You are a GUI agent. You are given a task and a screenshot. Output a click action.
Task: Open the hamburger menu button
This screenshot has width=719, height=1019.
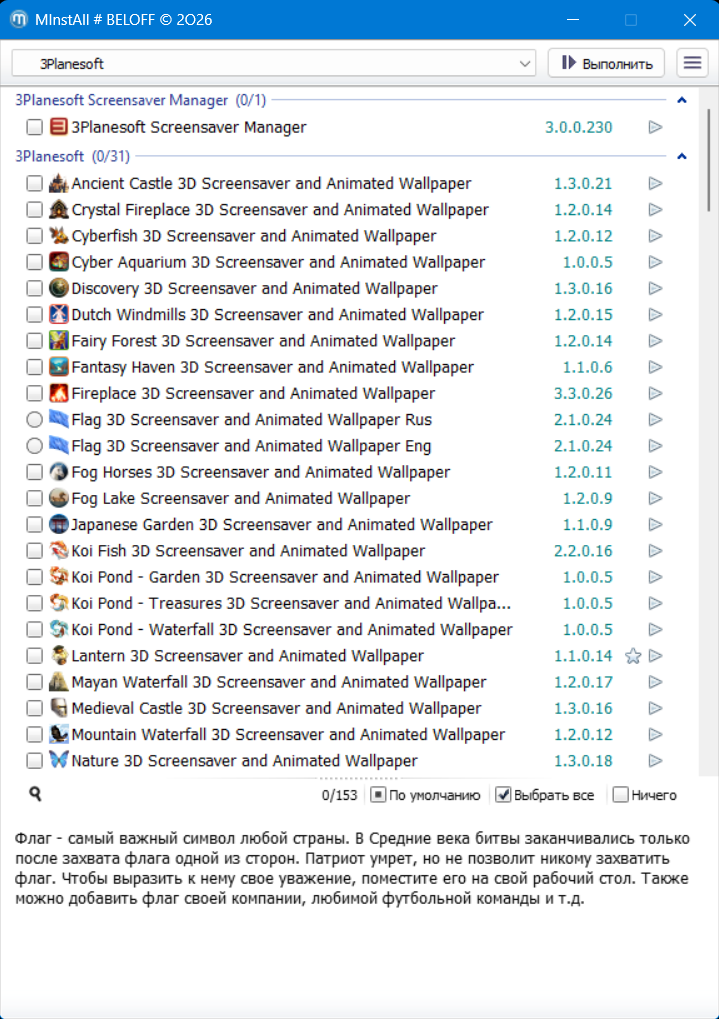[692, 63]
